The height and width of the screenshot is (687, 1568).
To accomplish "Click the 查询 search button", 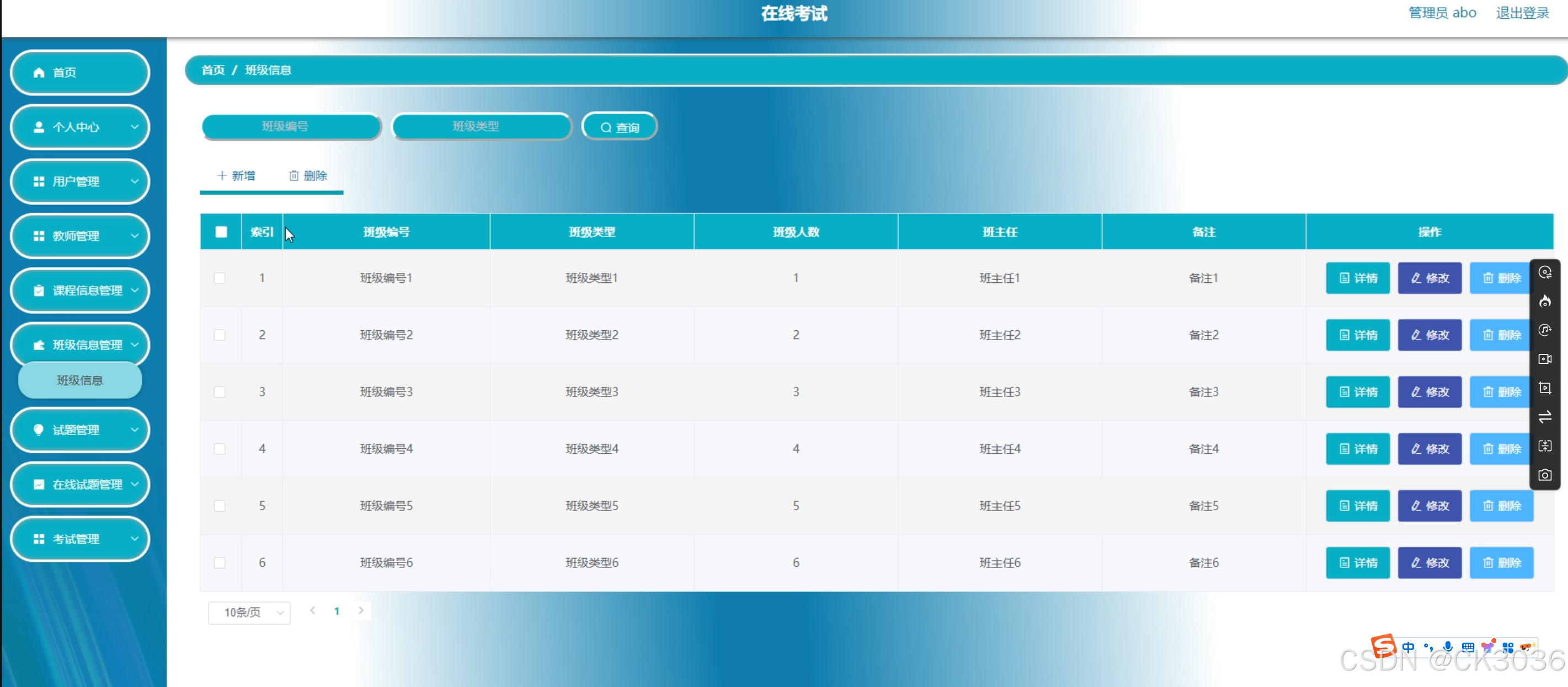I will tap(619, 127).
